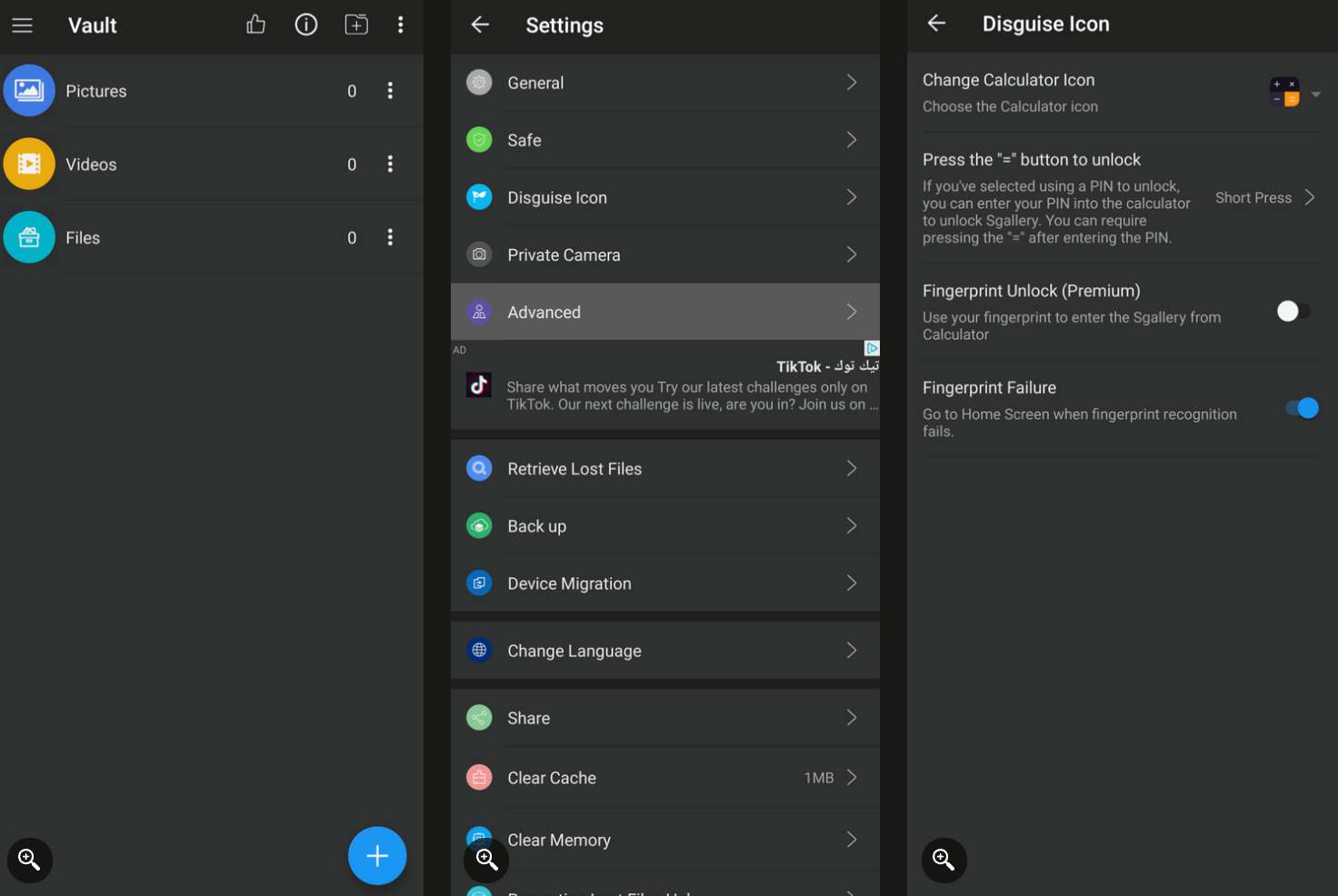1338x896 pixels.
Task: Expand the Device Migration chevron
Action: [852, 582]
